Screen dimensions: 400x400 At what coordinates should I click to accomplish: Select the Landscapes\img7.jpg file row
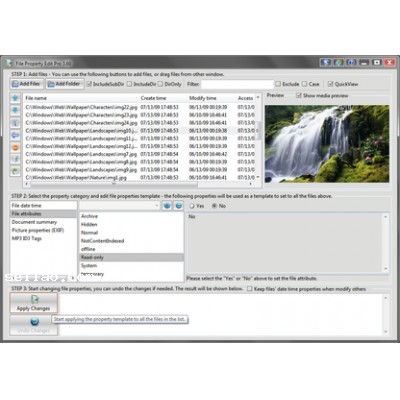[x=139, y=154]
